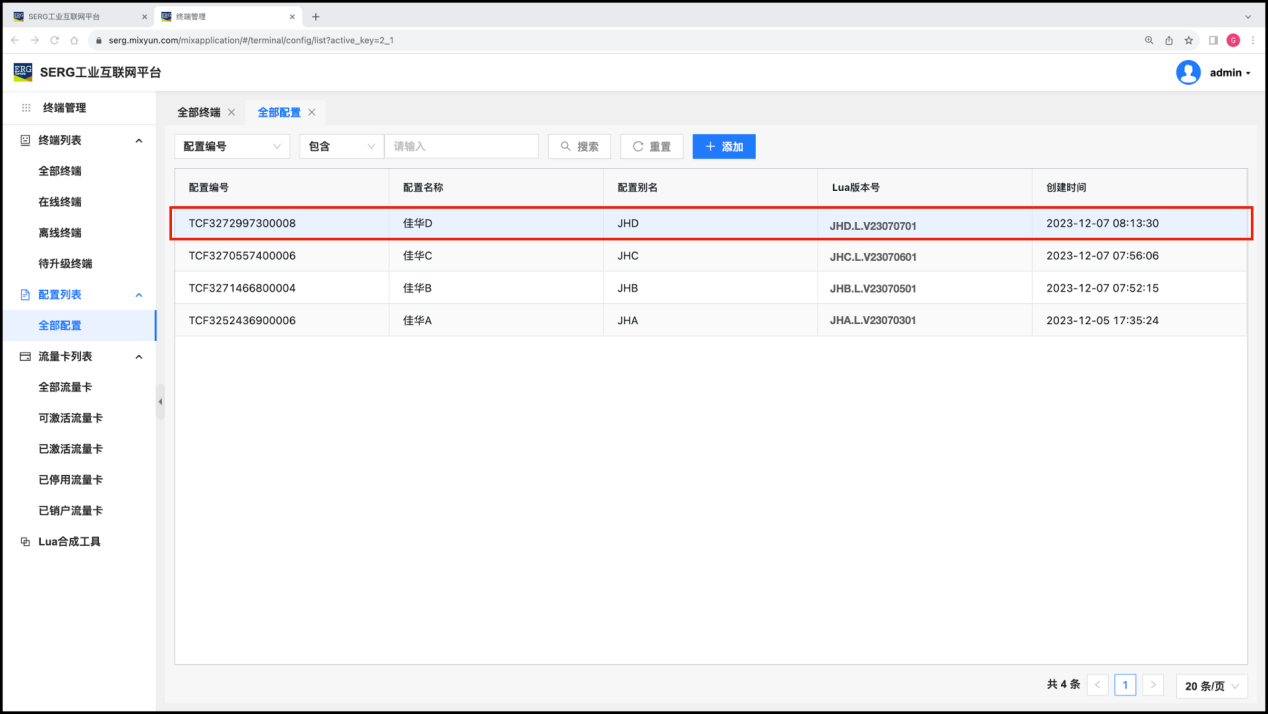Click the 请输入 search input field
1268x714 pixels.
pos(461,146)
